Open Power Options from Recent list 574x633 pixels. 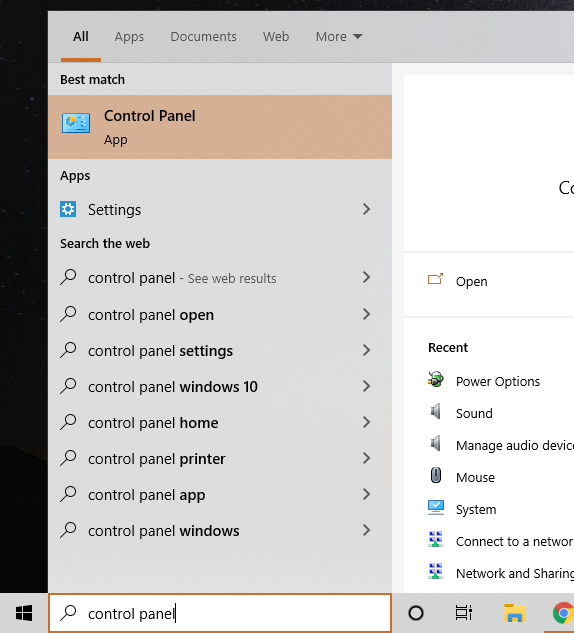point(498,381)
